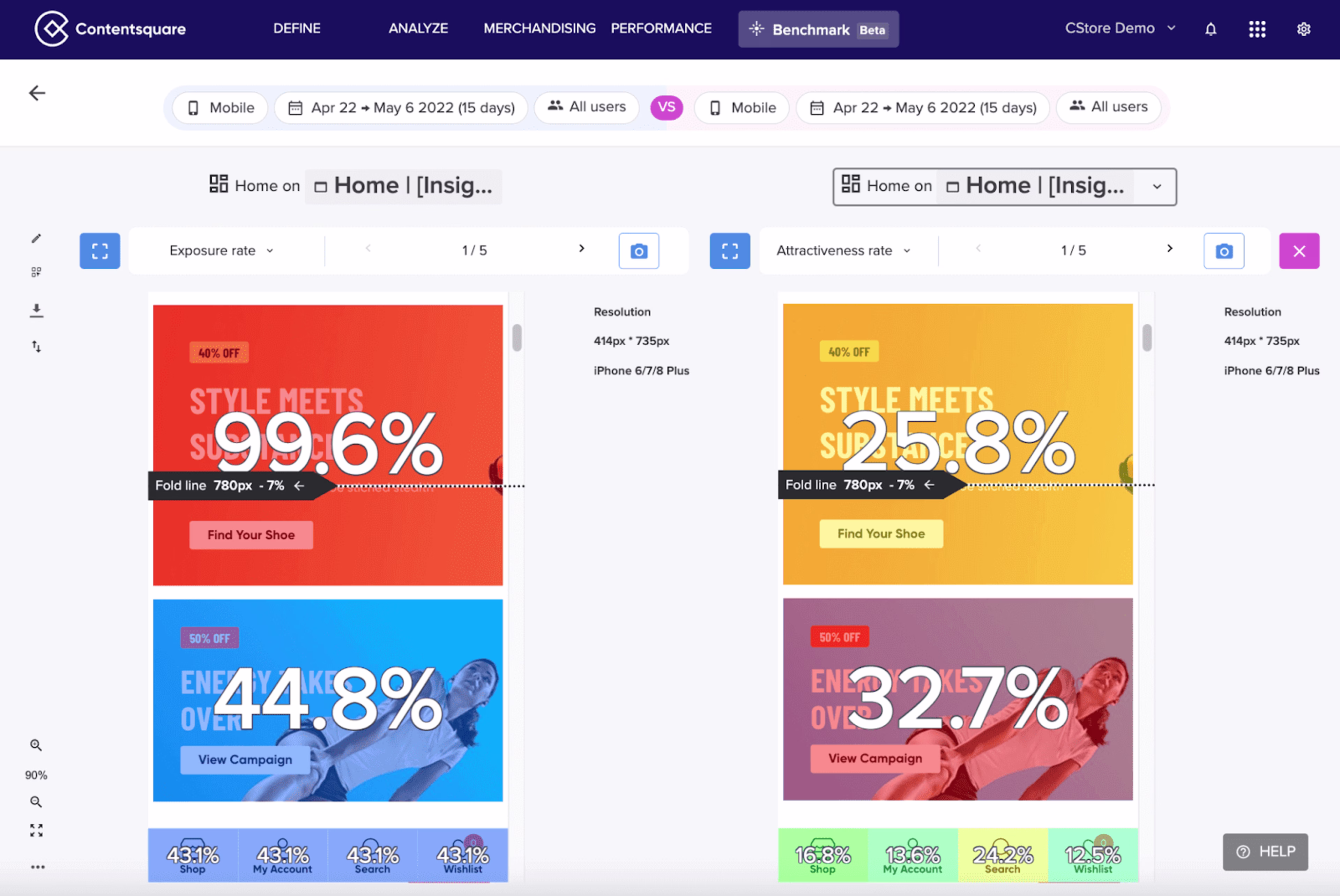This screenshot has height=896, width=1340.
Task: Open CStore Demo account dropdown
Action: (1119, 28)
